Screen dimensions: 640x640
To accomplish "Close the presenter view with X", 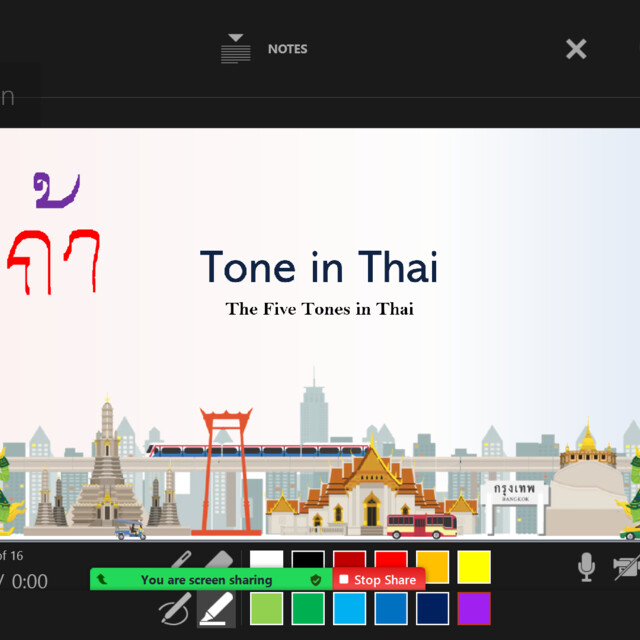I will coord(576,49).
